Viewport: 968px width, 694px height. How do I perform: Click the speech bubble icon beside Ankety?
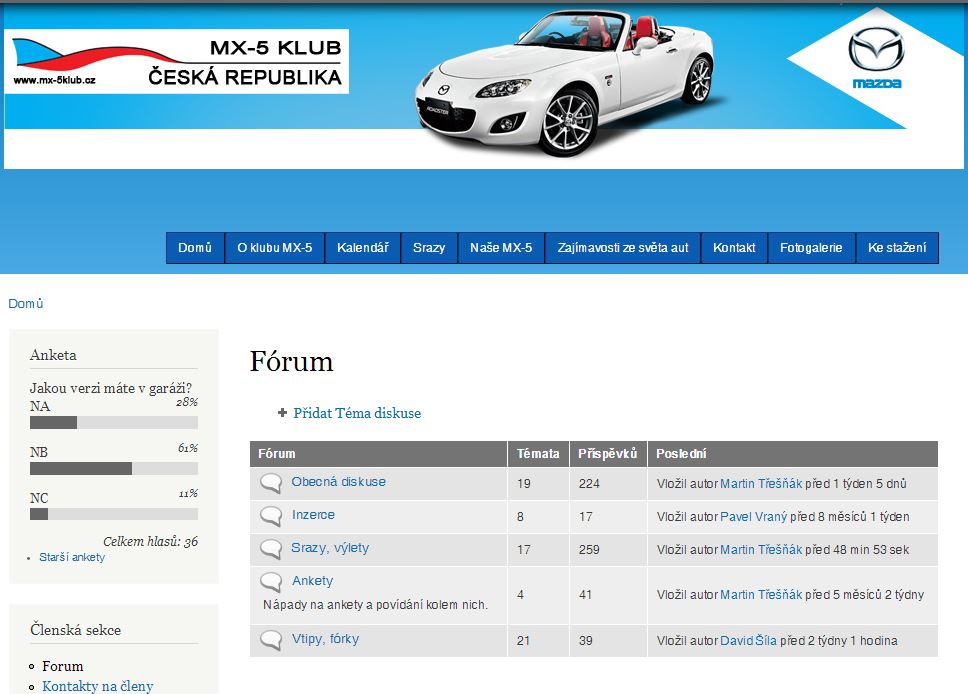pos(270,582)
